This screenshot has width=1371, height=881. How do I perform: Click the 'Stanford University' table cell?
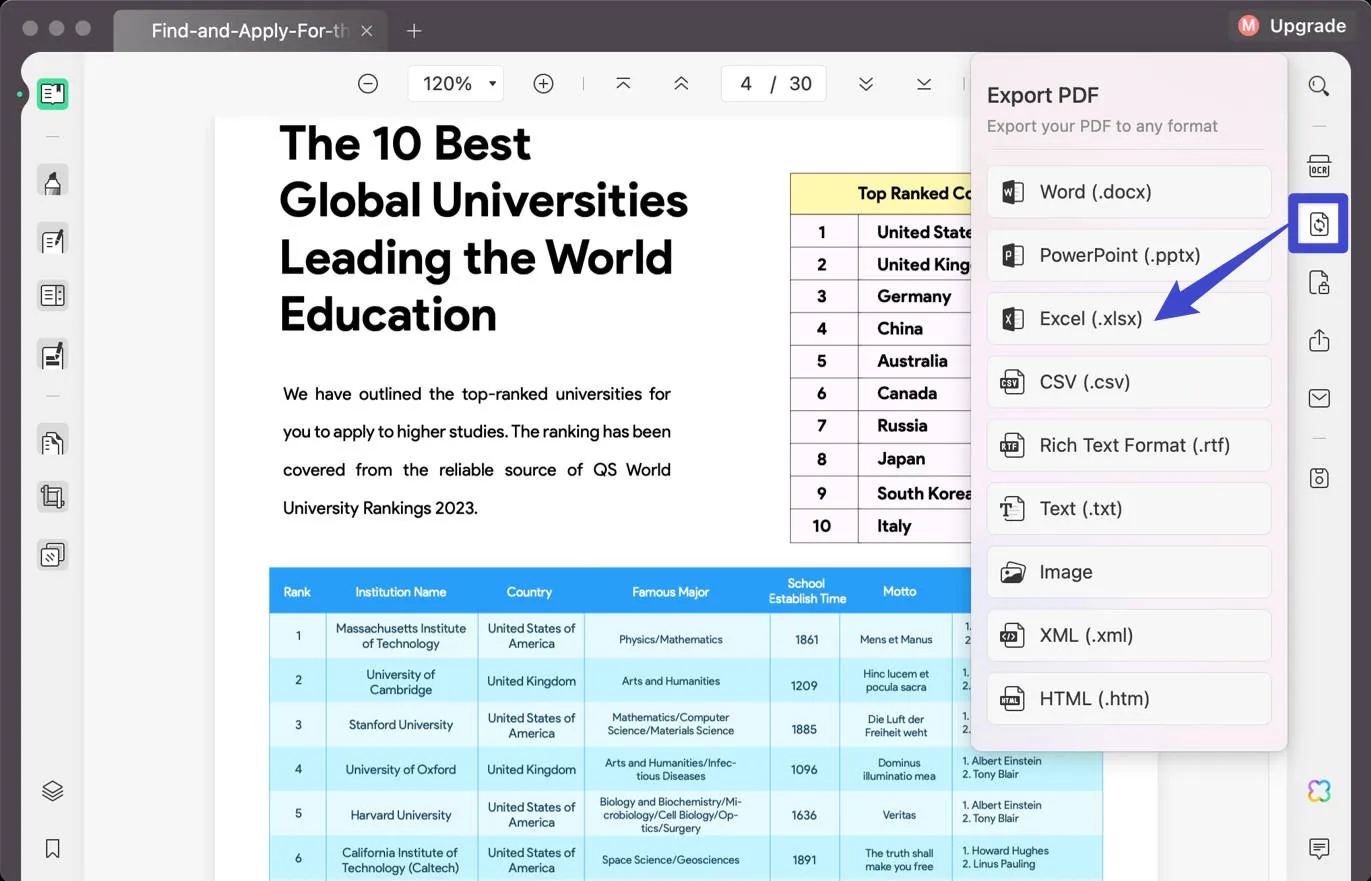[401, 725]
